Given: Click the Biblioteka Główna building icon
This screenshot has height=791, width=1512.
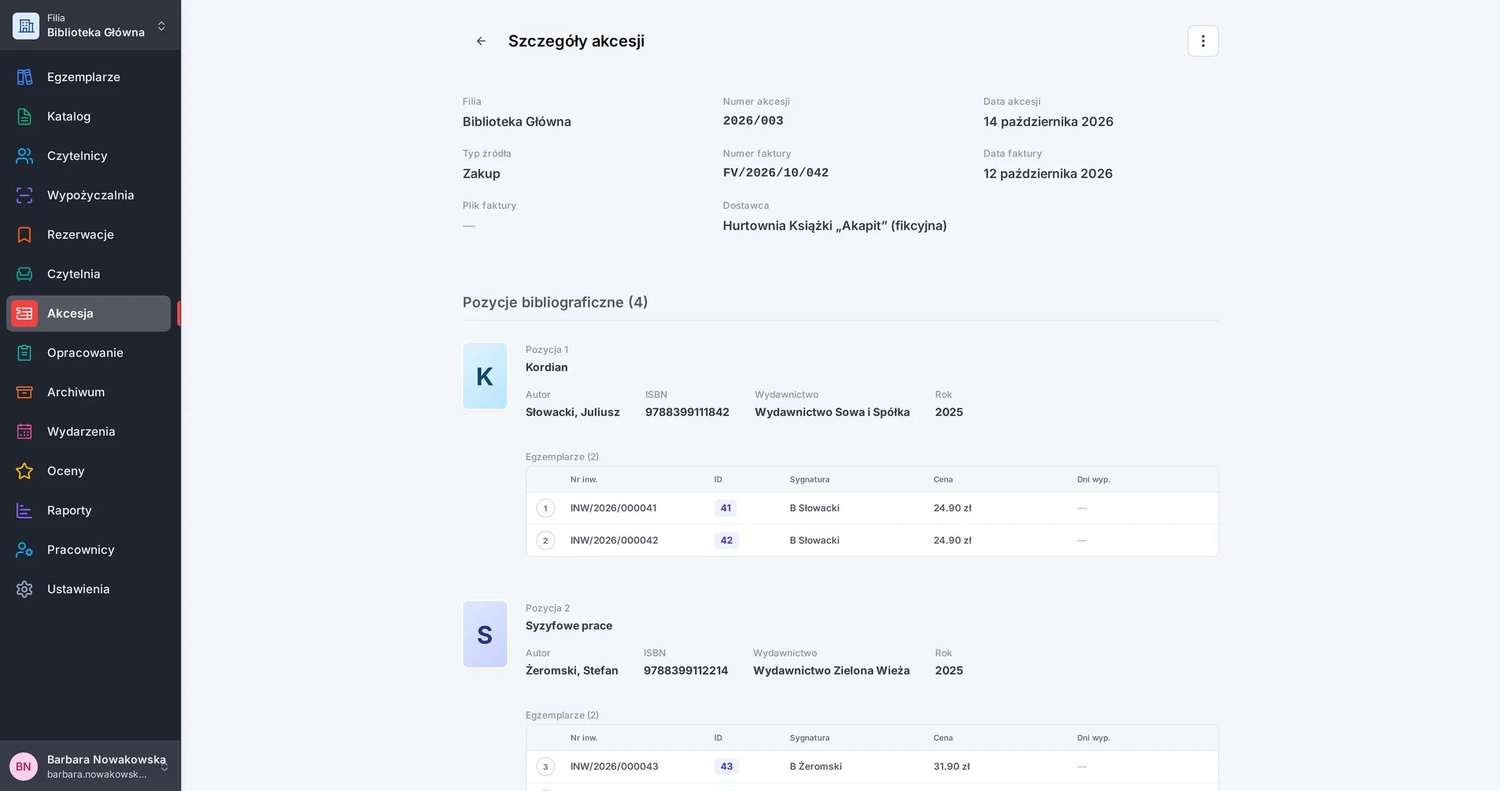Looking at the screenshot, I should (x=26, y=26).
